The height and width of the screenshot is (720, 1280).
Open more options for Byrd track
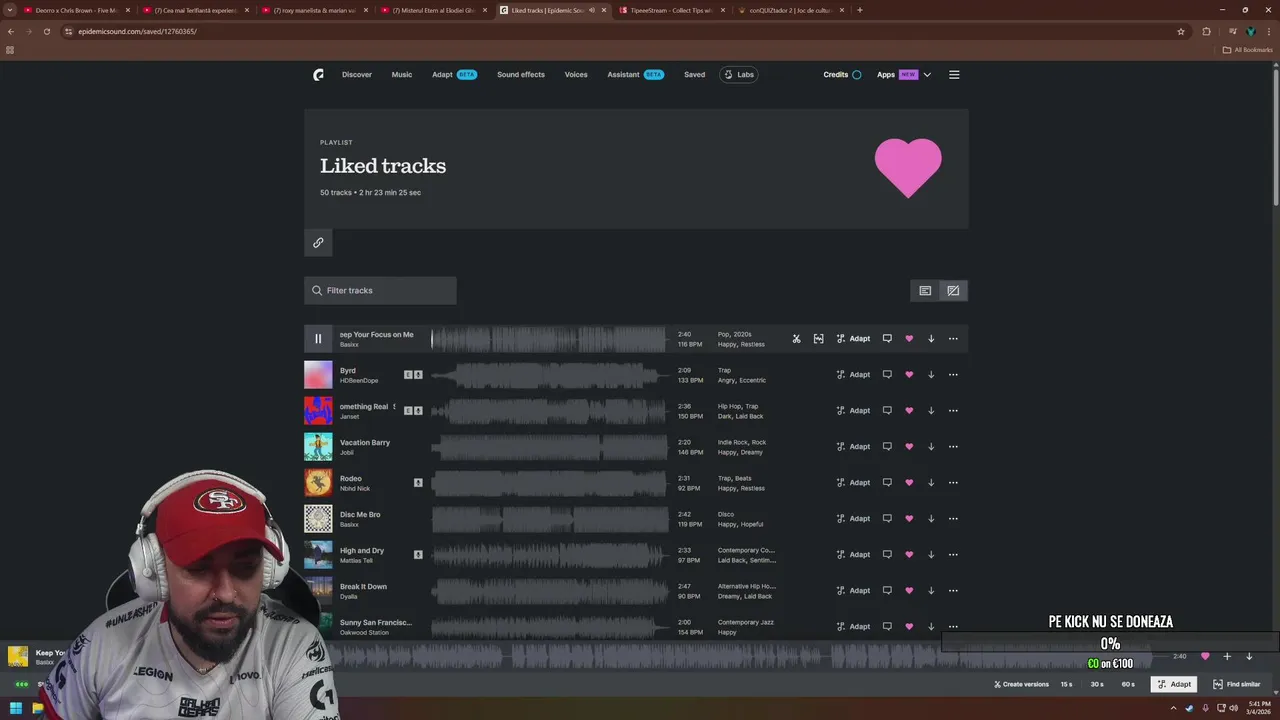(x=953, y=375)
